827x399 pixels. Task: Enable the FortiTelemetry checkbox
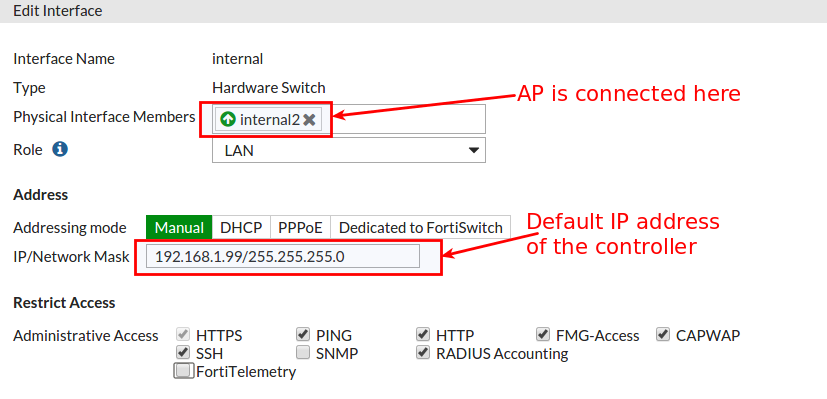pyautogui.click(x=183, y=371)
